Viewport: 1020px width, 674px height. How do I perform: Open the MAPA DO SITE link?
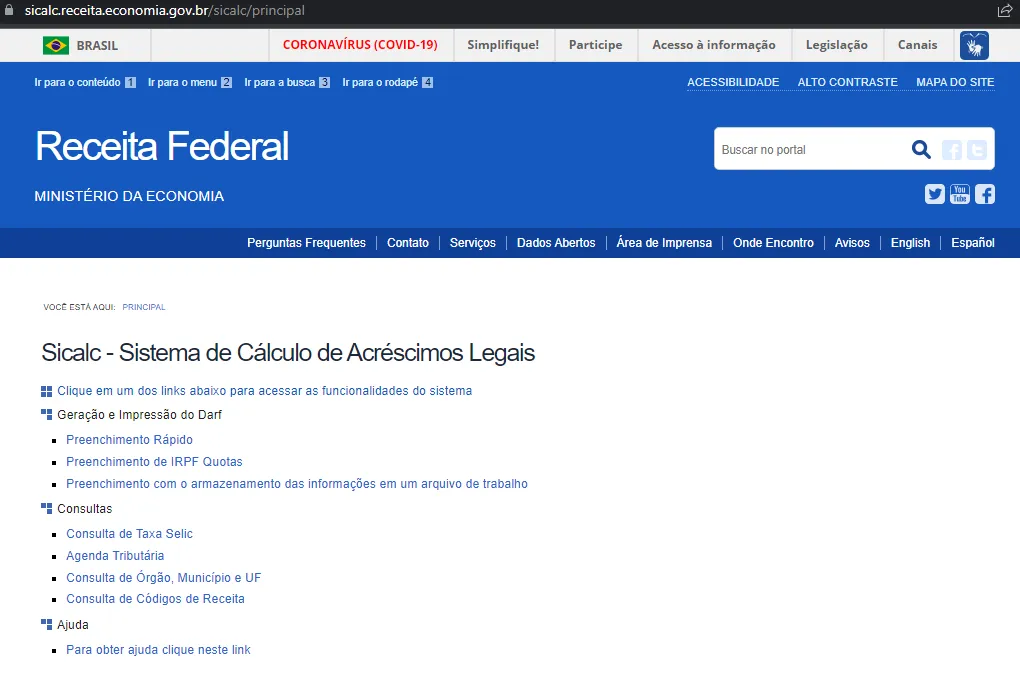click(955, 82)
